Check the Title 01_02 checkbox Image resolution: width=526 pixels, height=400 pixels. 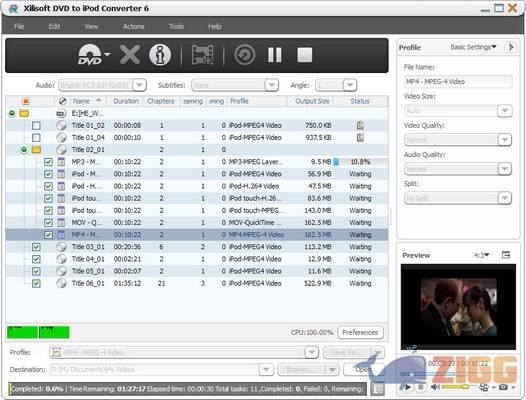pos(36,126)
